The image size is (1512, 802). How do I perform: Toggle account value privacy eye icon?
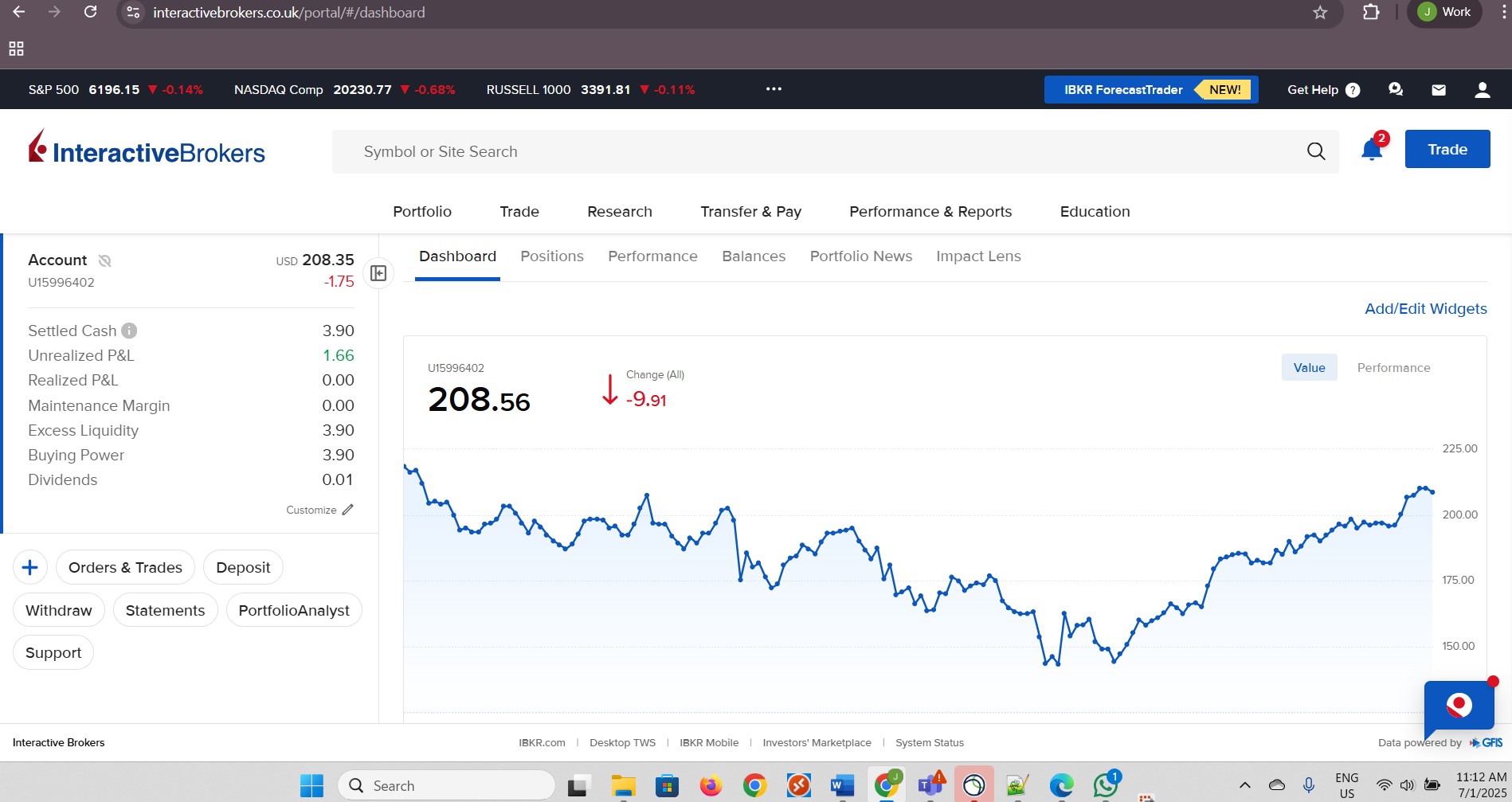(x=104, y=260)
